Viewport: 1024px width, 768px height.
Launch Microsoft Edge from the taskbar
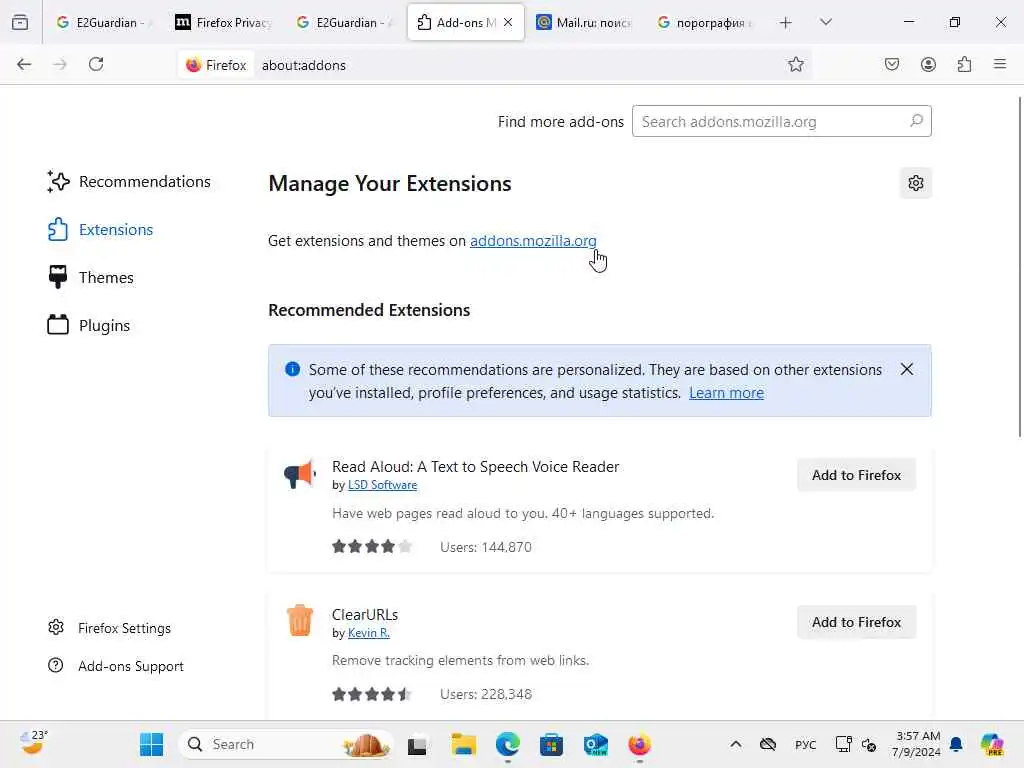507,744
